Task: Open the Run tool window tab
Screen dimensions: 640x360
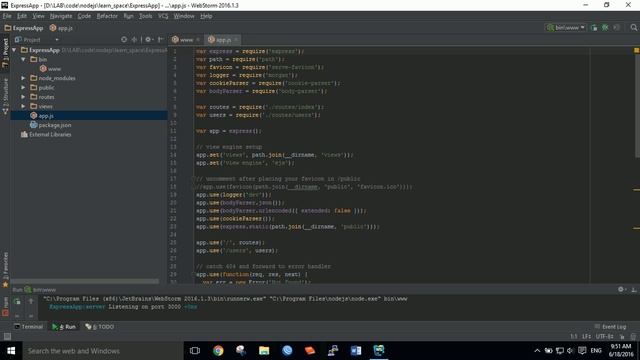Action: 64,327
